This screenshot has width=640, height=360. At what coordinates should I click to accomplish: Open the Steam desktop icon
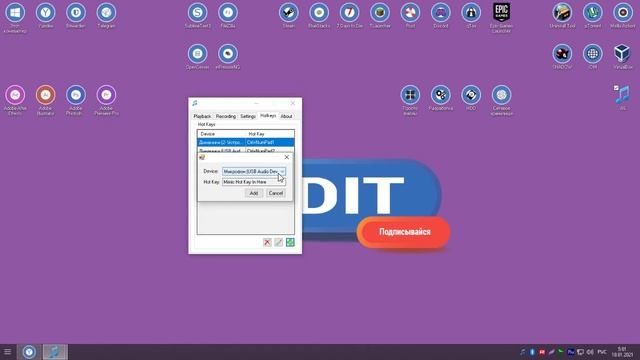click(289, 16)
